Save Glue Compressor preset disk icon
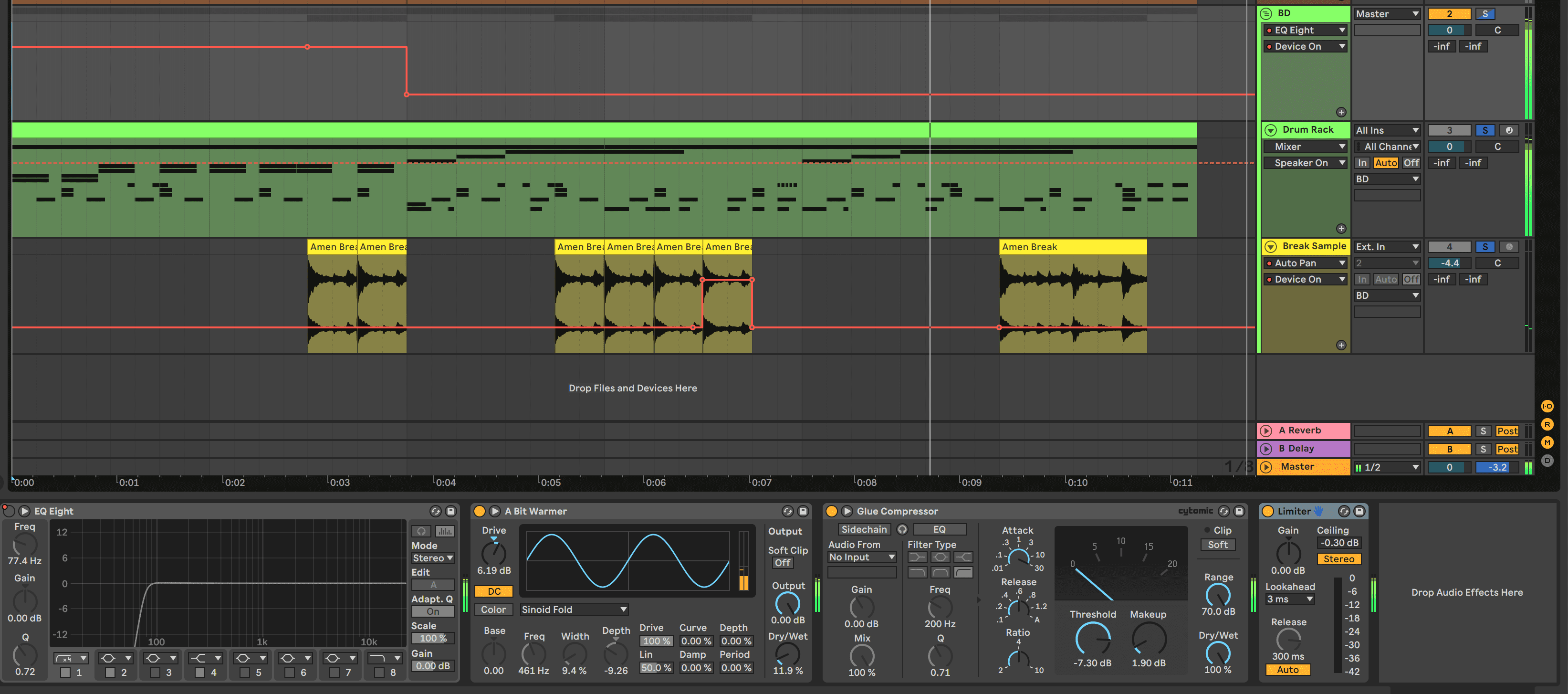Viewport: 1568px width, 694px height. pos(1239,511)
